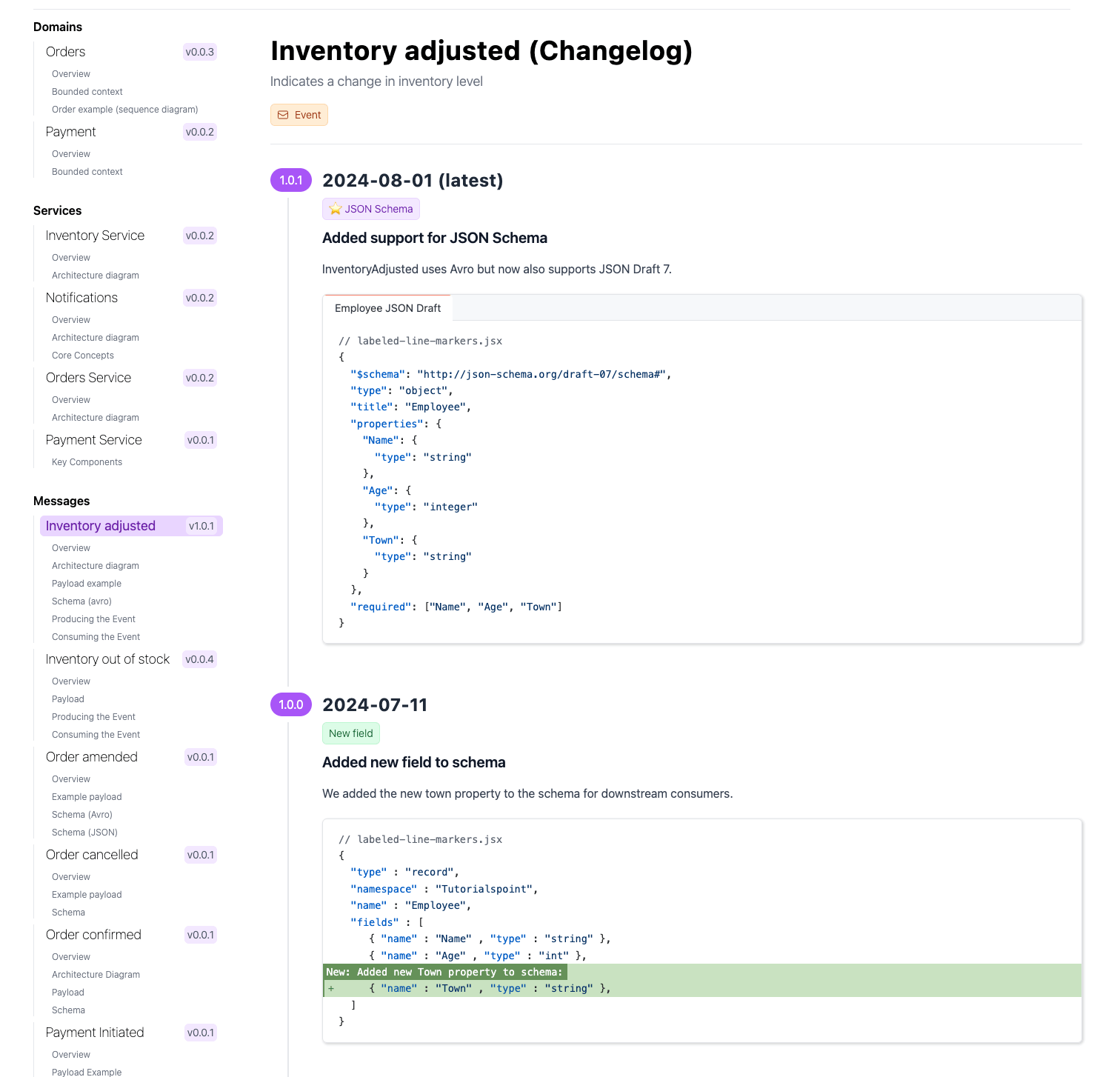Open Order example (sequence diagram)
Viewport: 1120px width, 1077px height.
tap(124, 110)
